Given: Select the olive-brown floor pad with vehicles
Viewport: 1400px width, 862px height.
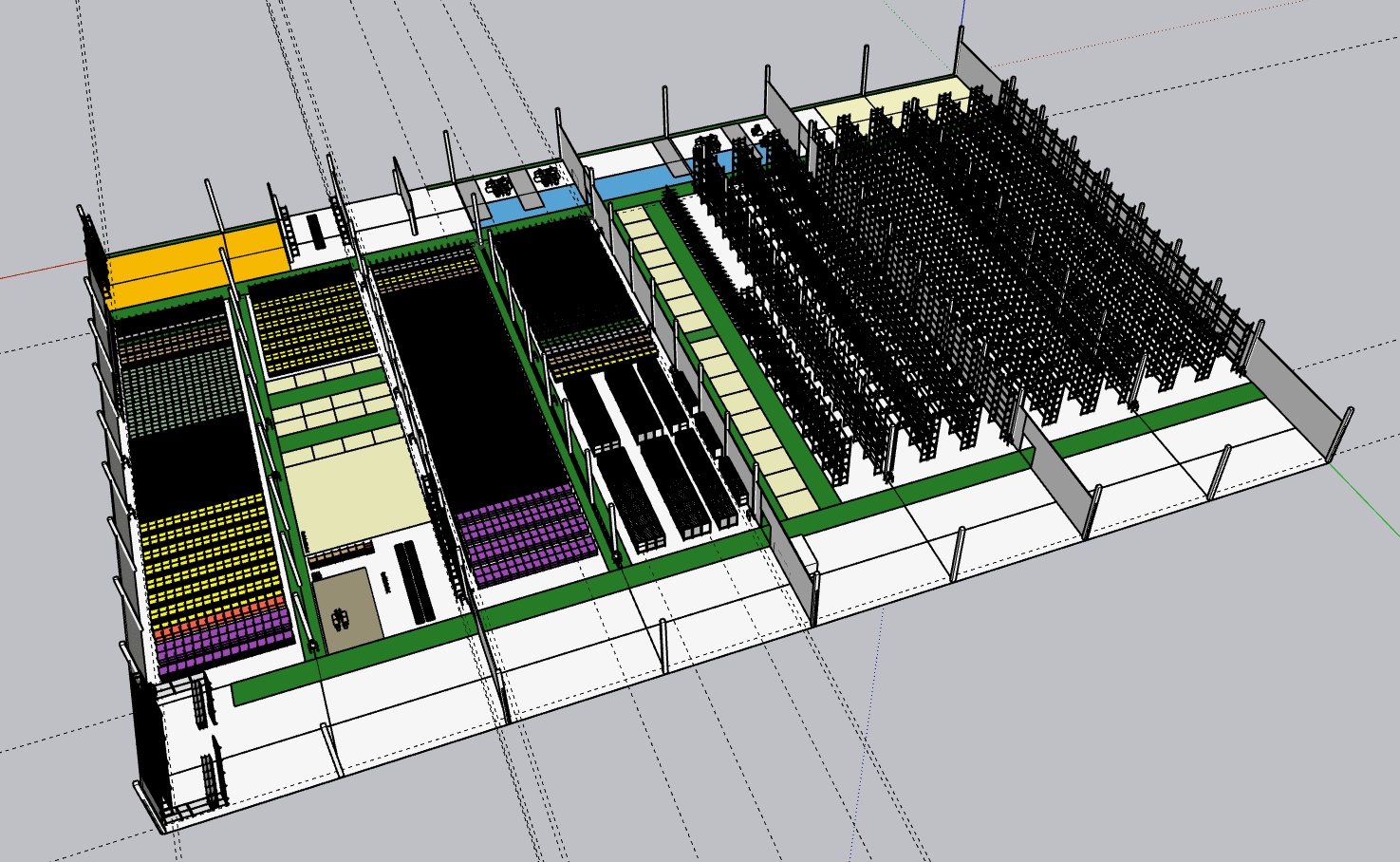Looking at the screenshot, I should (x=347, y=605).
